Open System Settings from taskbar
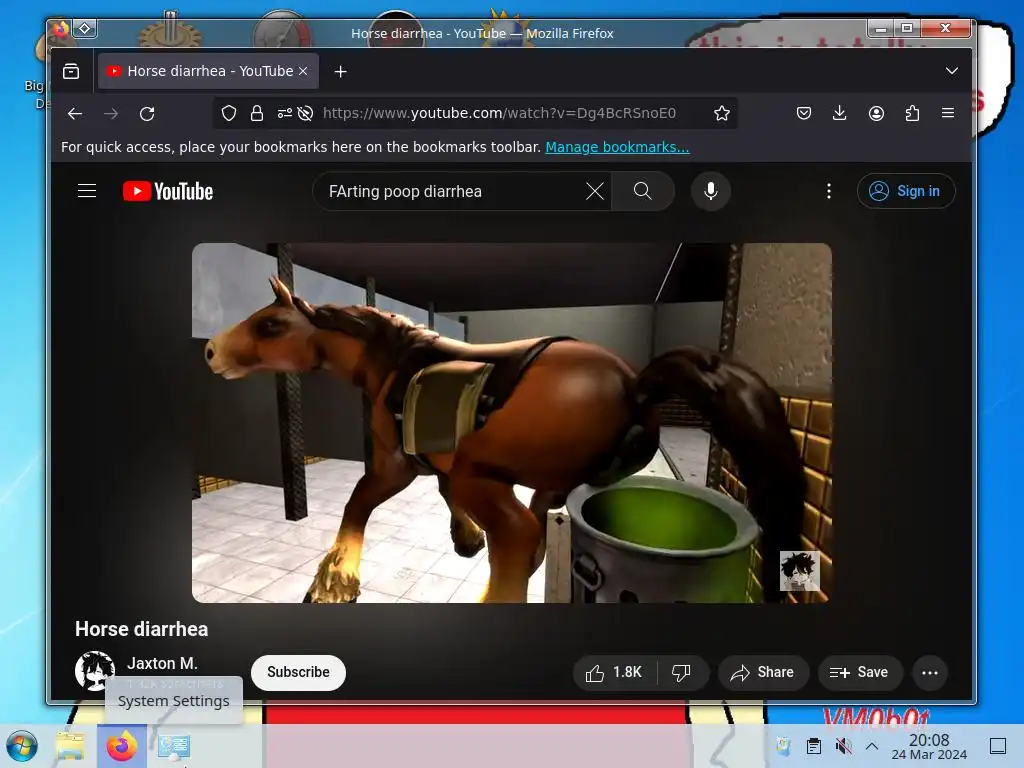1024x768 pixels. coord(174,746)
